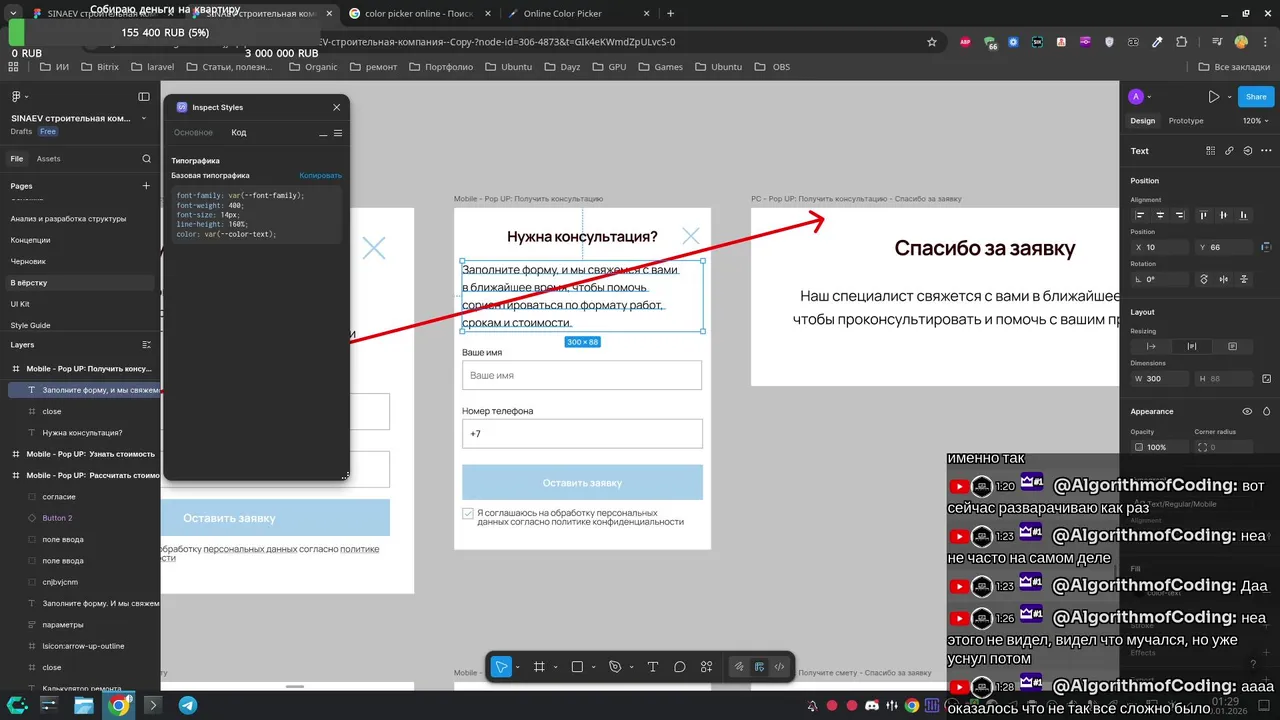The height and width of the screenshot is (720, 1280).
Task: Set resizing to auto width
Action: (1151, 346)
